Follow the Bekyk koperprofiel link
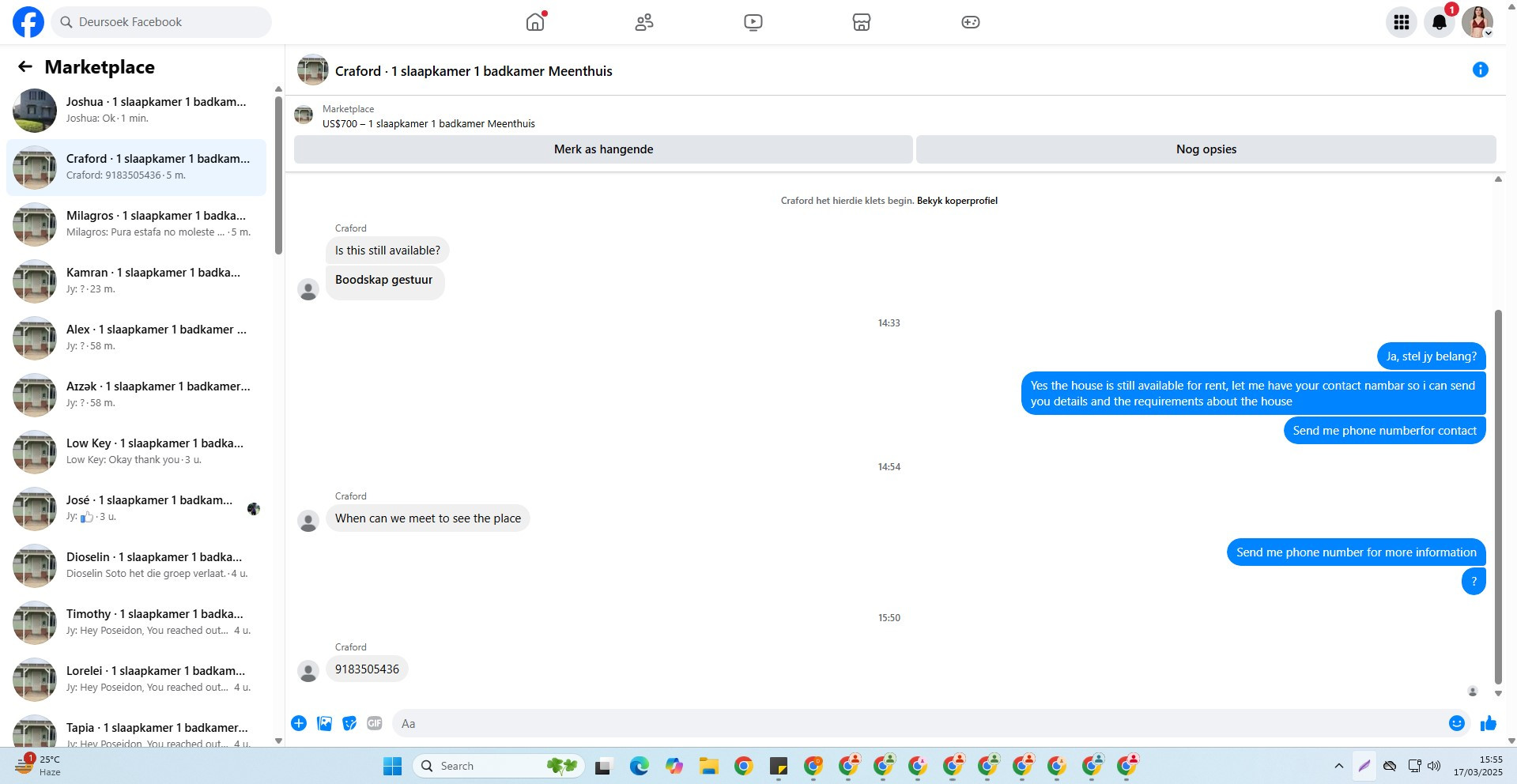Viewport: 1517px width, 784px height. (x=957, y=201)
